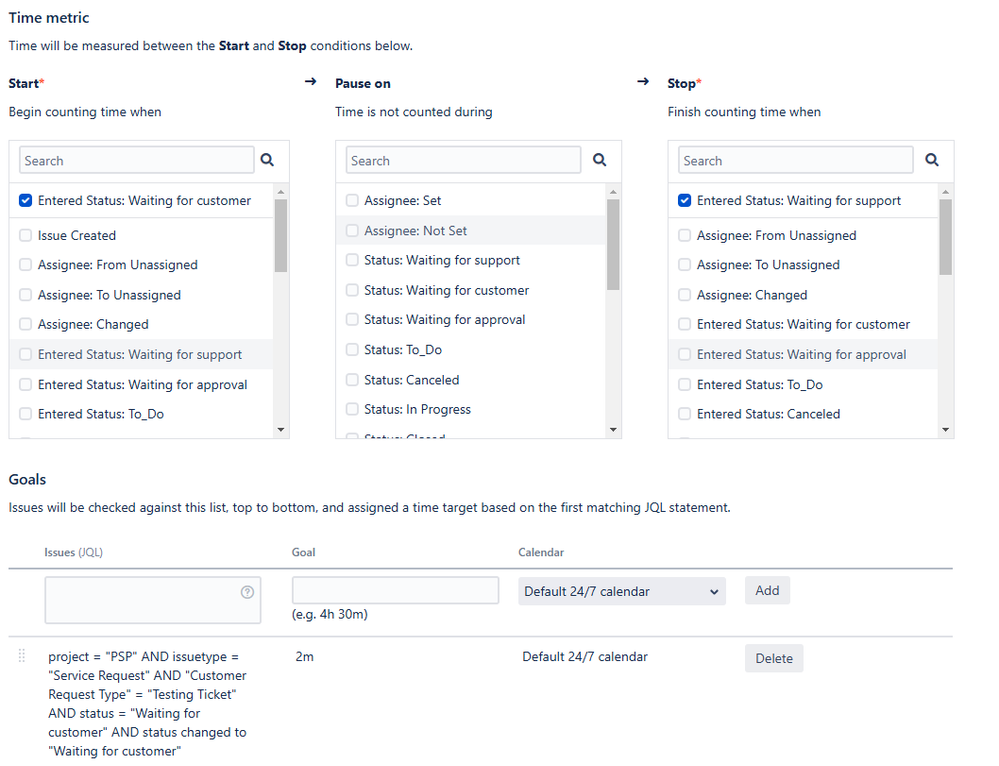Grab the drag handle beside PSP goal row

pos(22,657)
